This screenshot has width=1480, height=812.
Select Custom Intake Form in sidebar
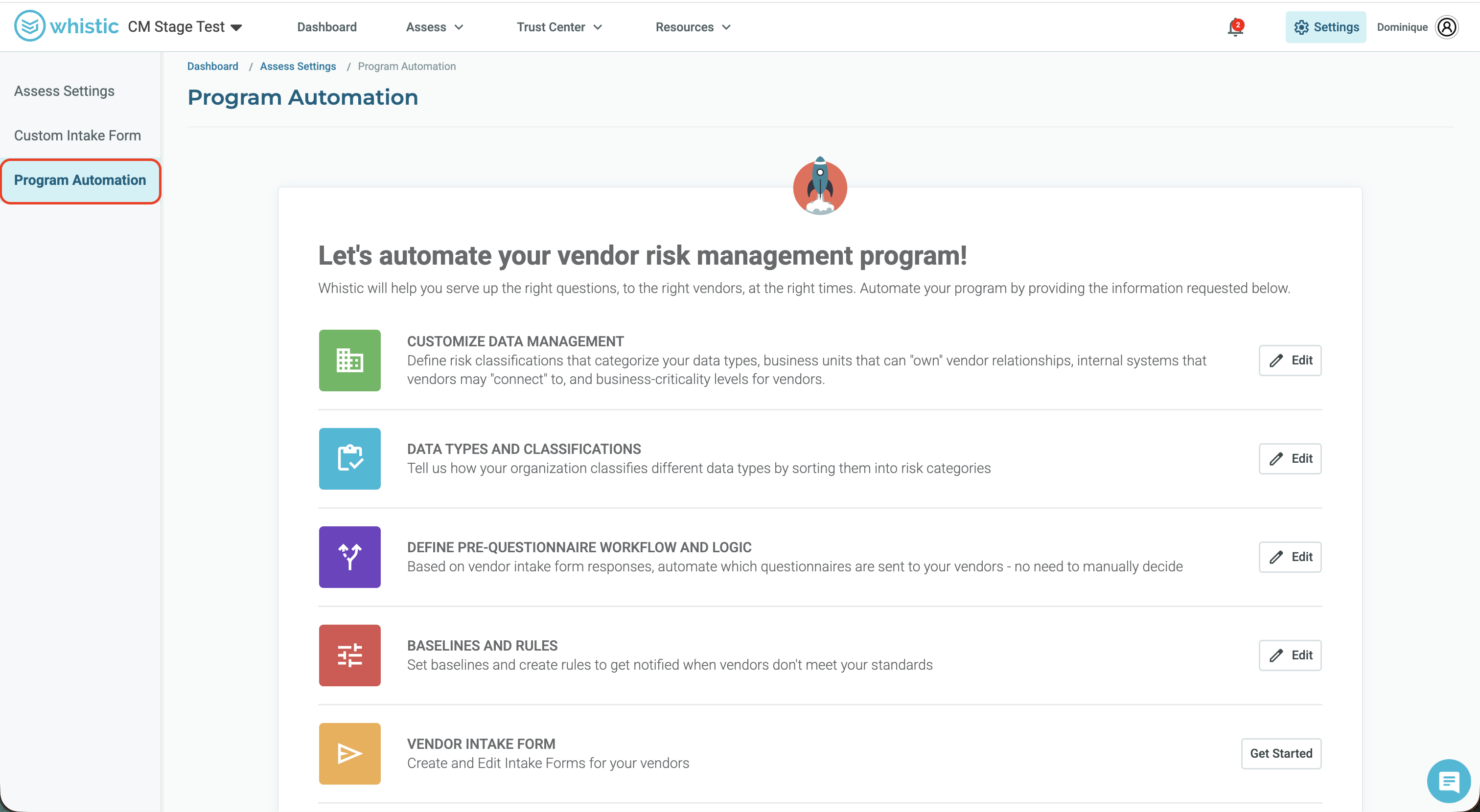pos(77,135)
